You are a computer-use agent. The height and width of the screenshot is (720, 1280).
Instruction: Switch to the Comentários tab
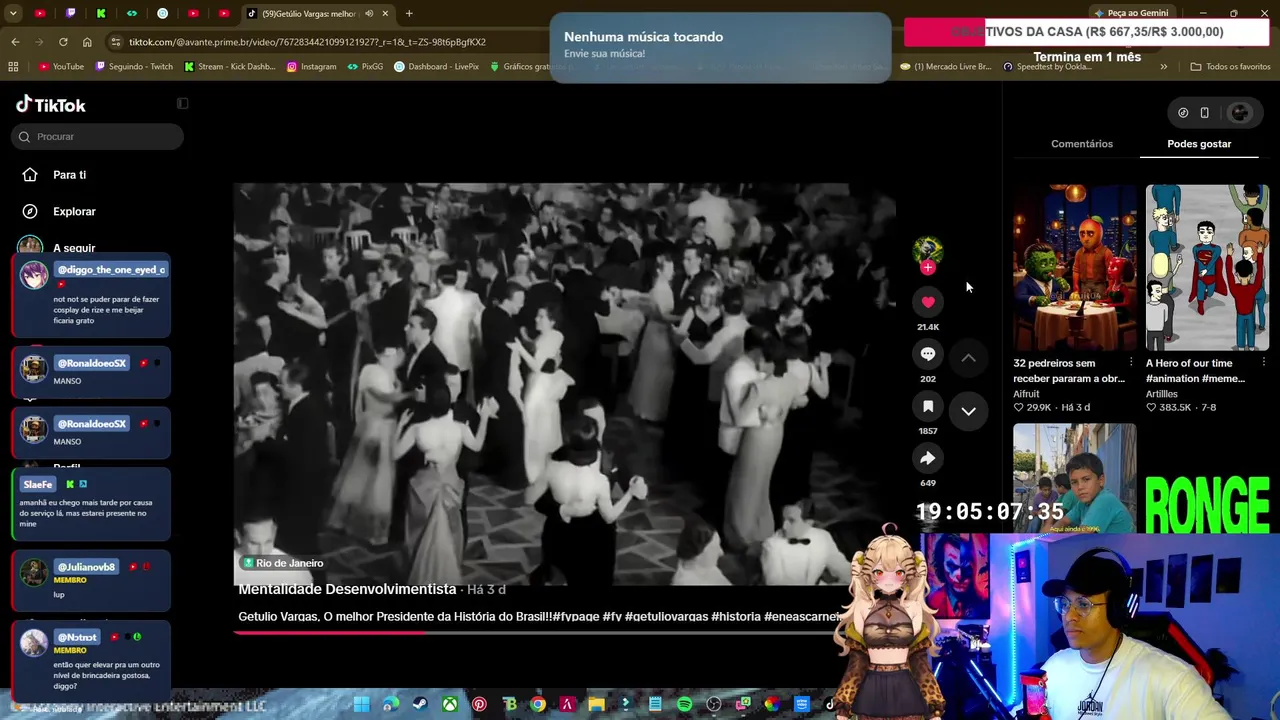click(x=1082, y=144)
